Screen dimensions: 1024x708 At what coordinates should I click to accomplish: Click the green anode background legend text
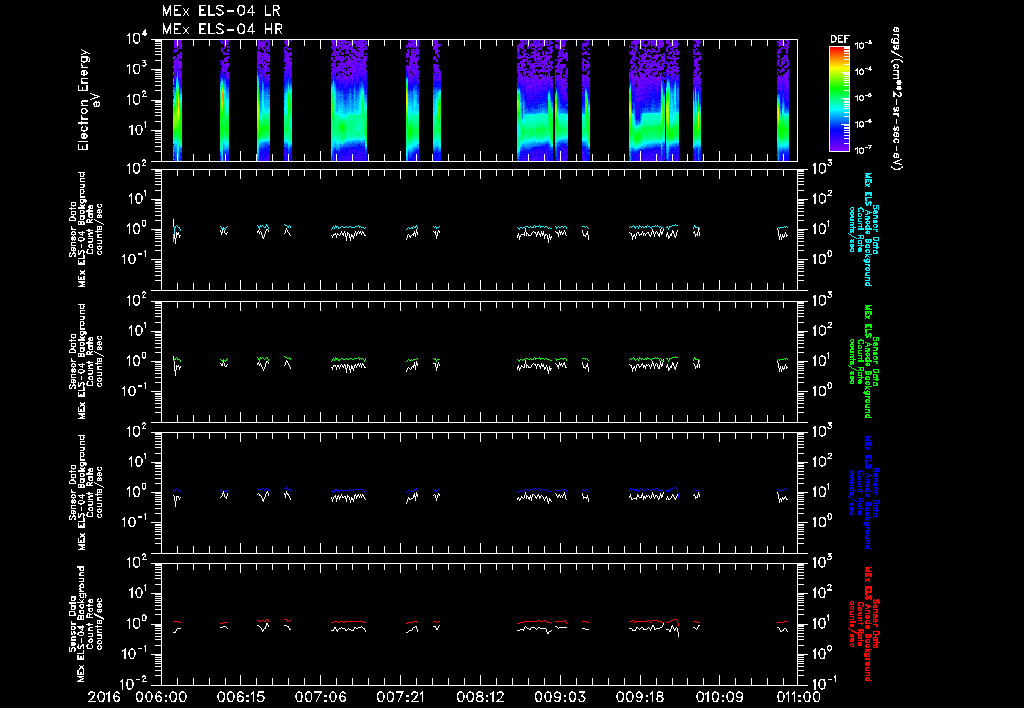click(863, 361)
